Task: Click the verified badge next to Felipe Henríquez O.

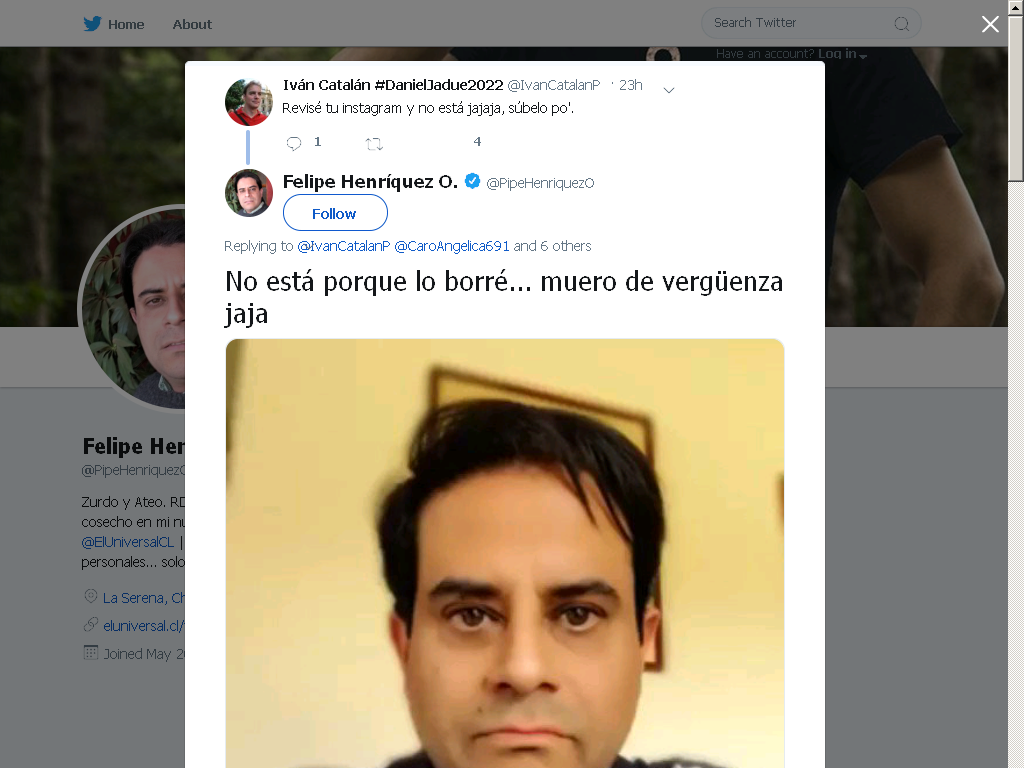Action: coord(472,181)
